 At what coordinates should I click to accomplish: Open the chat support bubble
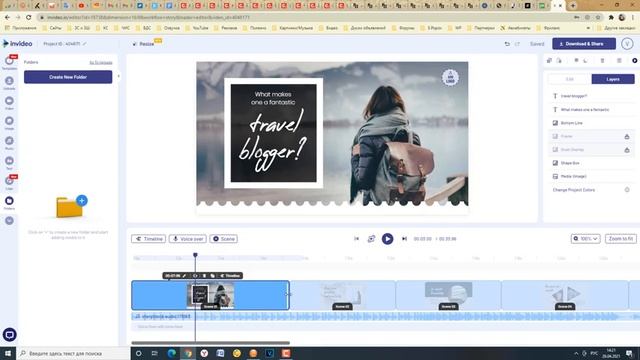coord(9,335)
